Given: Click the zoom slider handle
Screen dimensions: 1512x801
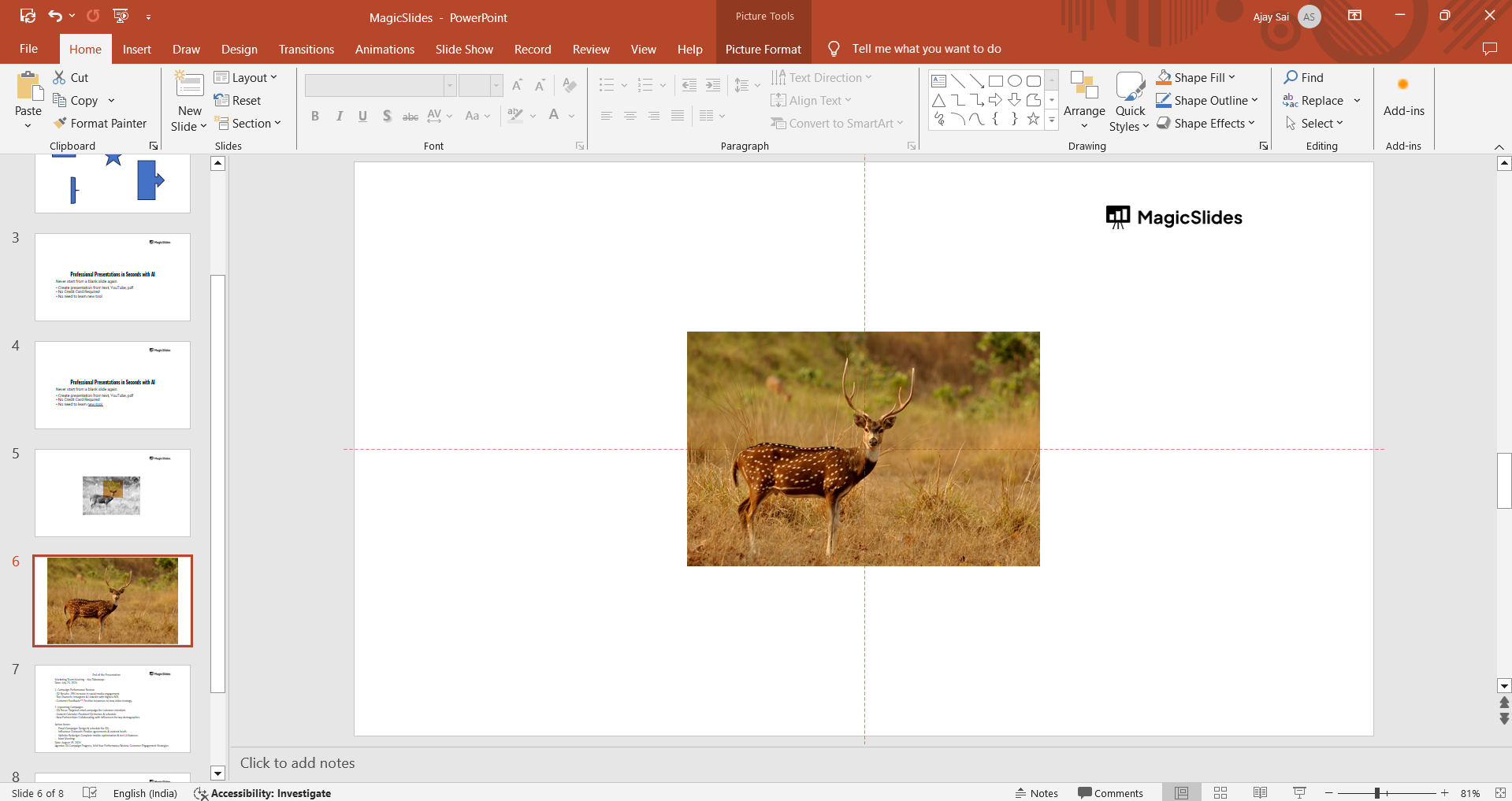Looking at the screenshot, I should [1376, 793].
